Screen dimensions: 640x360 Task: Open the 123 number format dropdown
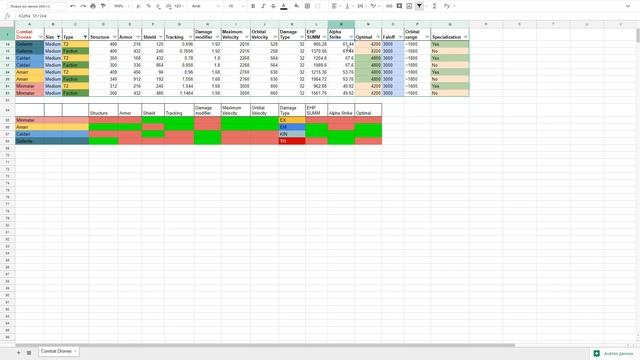coord(179,6)
